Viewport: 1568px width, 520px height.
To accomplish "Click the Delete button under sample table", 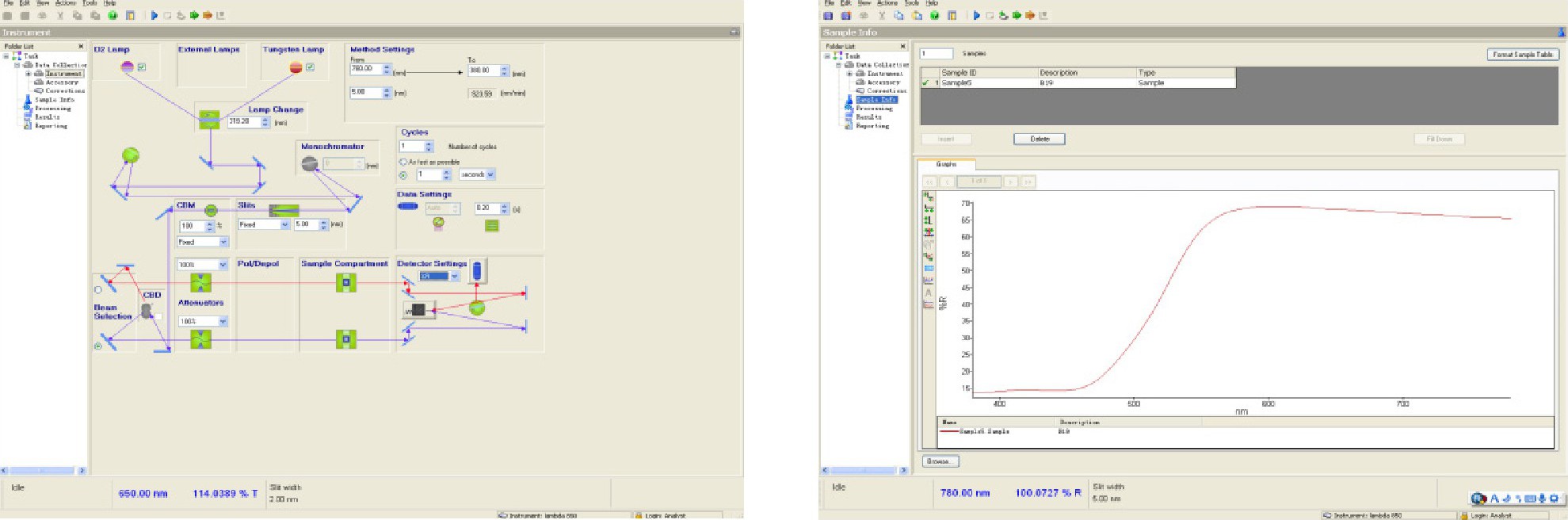I will click(x=1039, y=139).
